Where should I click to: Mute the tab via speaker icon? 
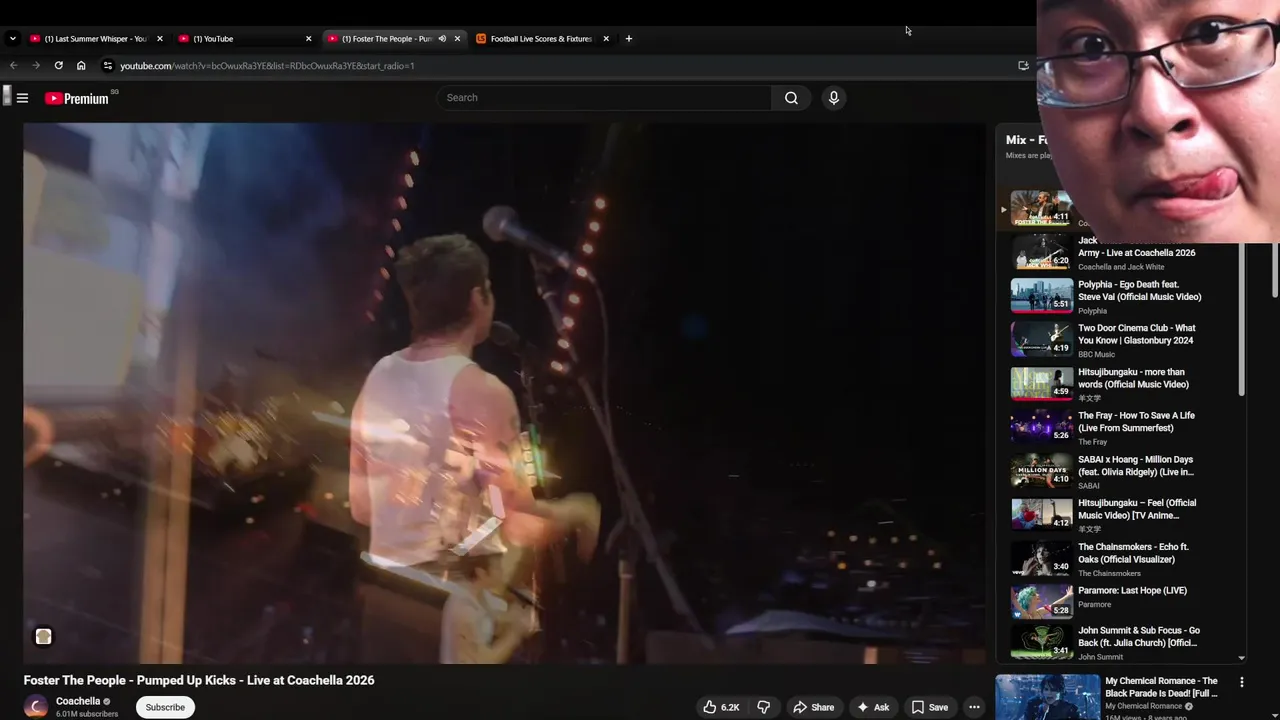pos(442,39)
